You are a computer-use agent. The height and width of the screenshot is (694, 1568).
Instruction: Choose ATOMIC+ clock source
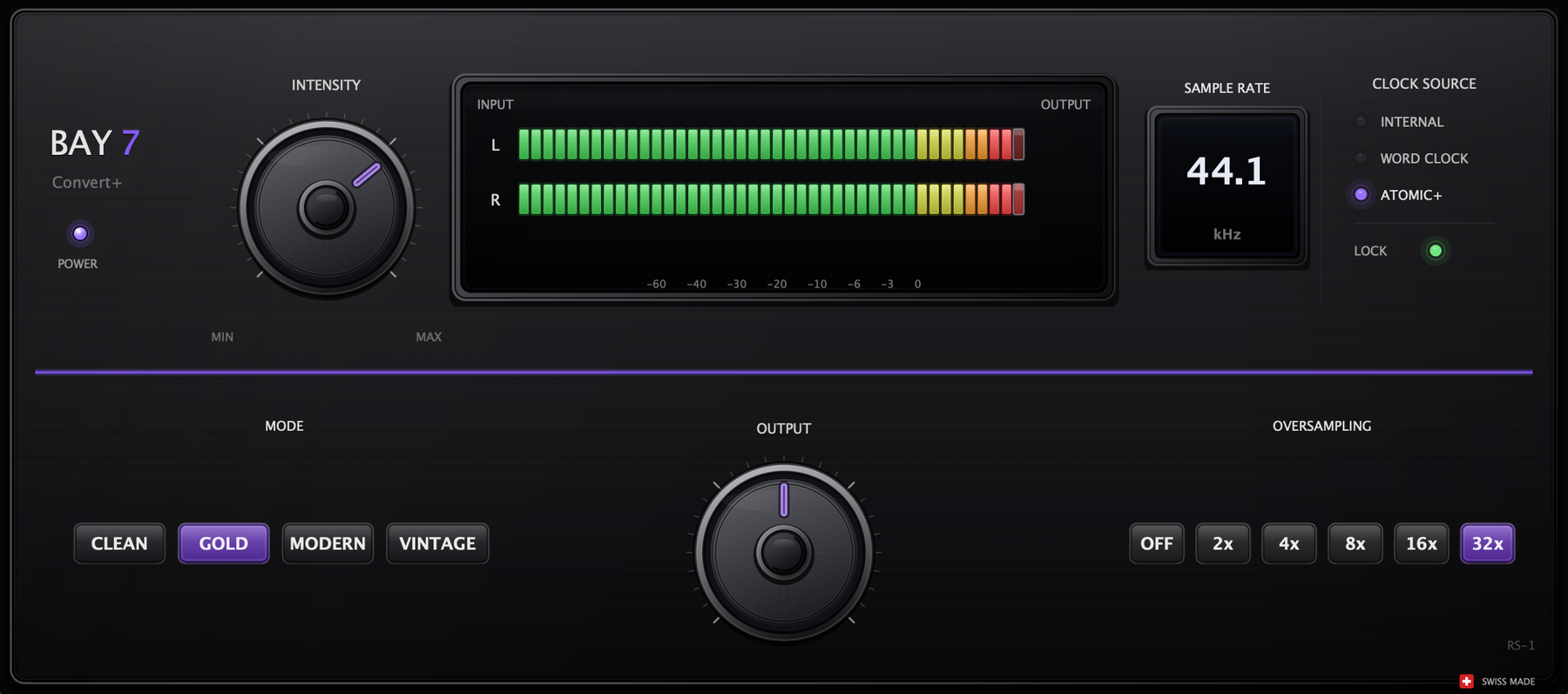(x=1398, y=195)
